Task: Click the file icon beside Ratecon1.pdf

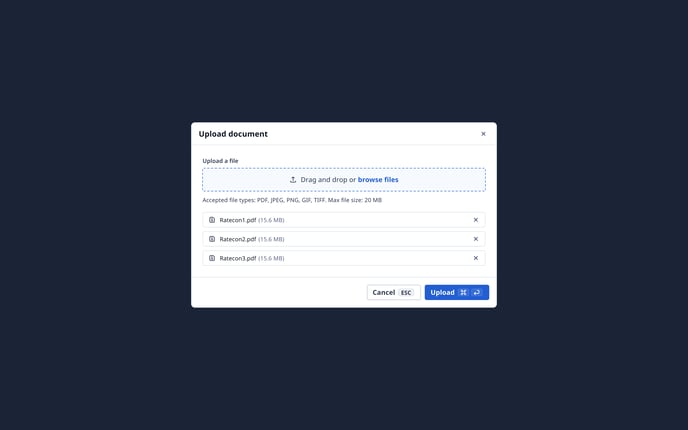Action: pos(212,220)
